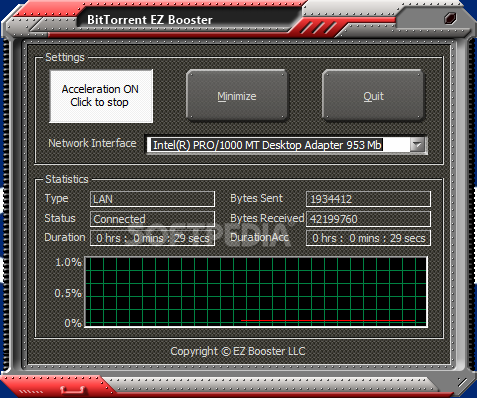Click the Status label in Statistics

(x=60, y=218)
